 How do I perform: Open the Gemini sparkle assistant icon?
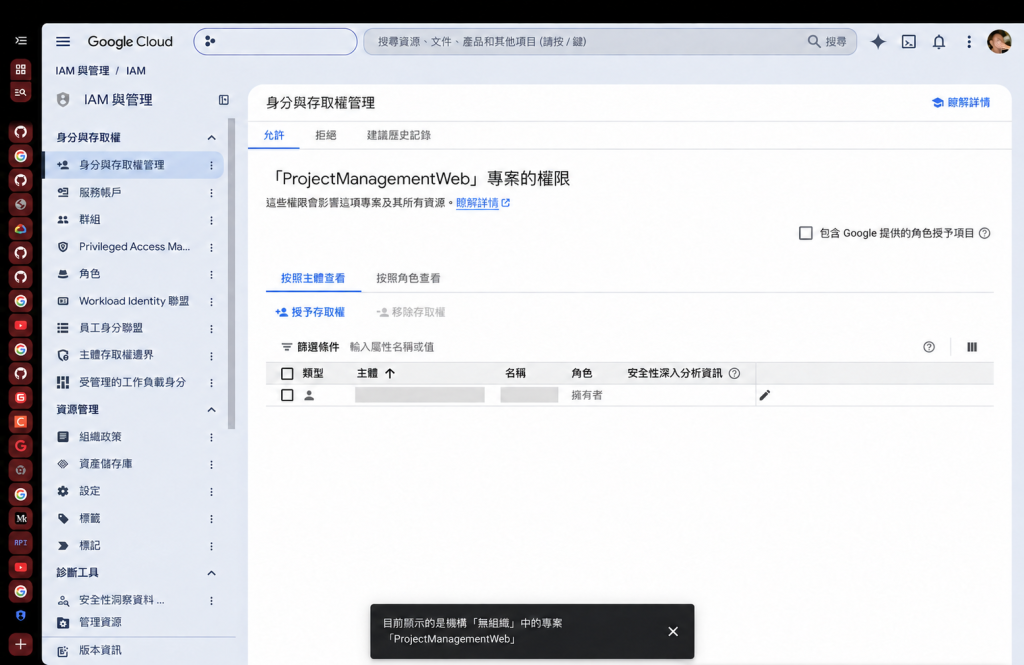[x=878, y=42]
